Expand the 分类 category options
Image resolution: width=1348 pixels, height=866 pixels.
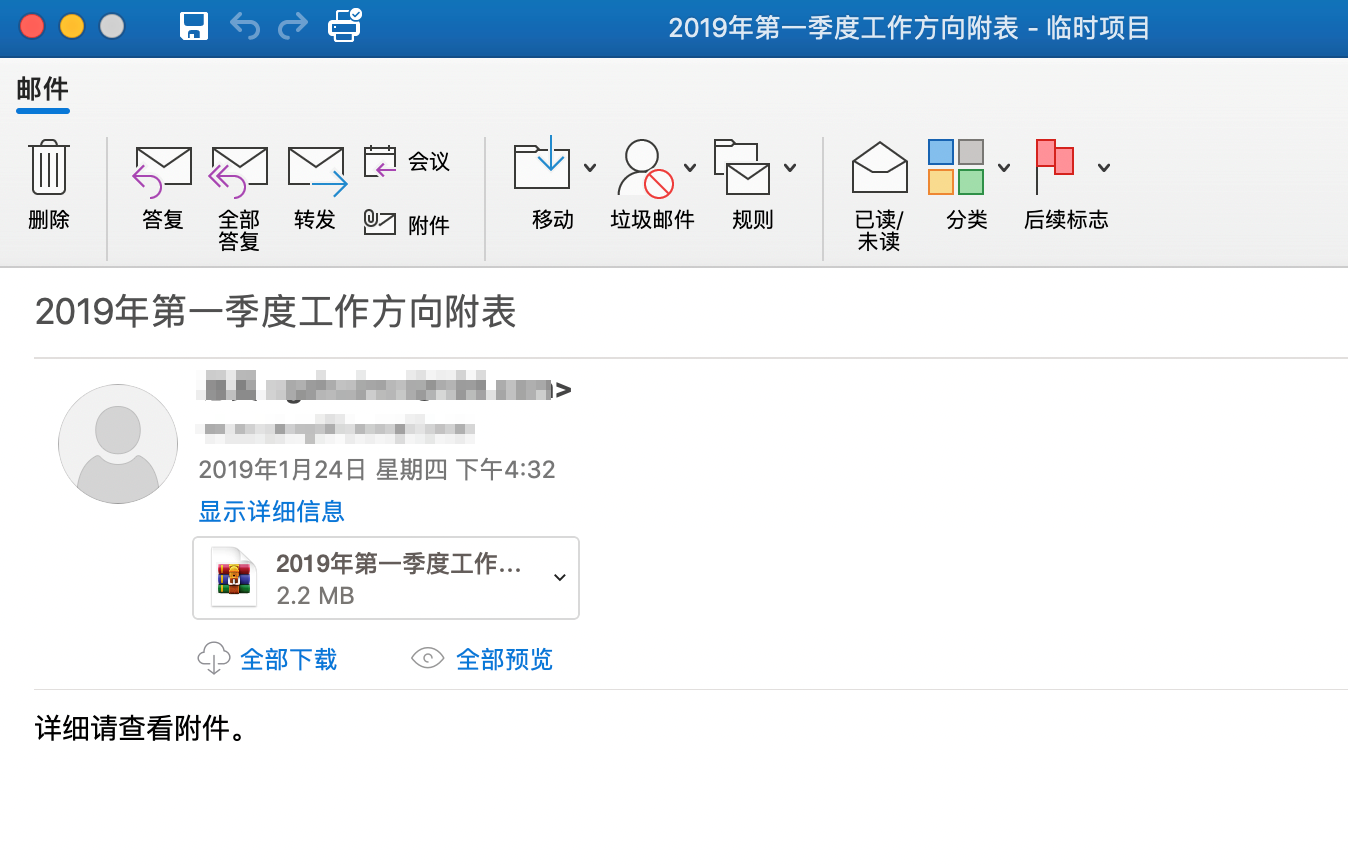(x=1005, y=168)
